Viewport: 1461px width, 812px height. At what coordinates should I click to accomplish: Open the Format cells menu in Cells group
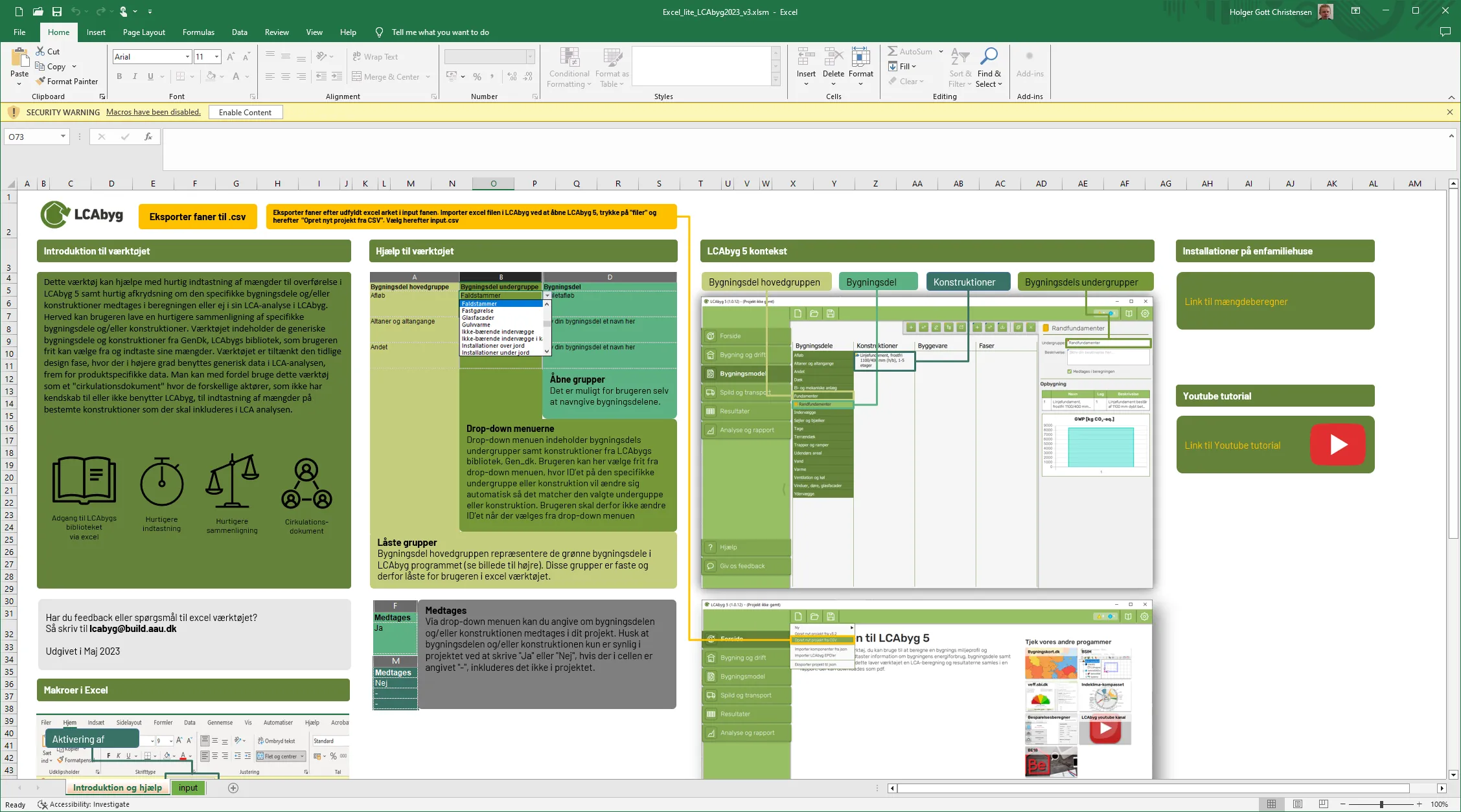coord(861,67)
